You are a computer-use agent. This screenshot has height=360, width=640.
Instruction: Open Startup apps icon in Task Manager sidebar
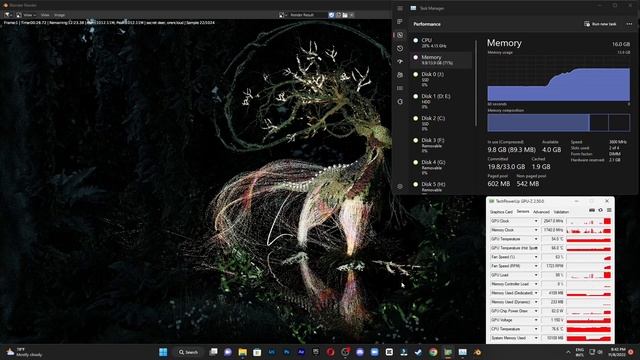[400, 61]
